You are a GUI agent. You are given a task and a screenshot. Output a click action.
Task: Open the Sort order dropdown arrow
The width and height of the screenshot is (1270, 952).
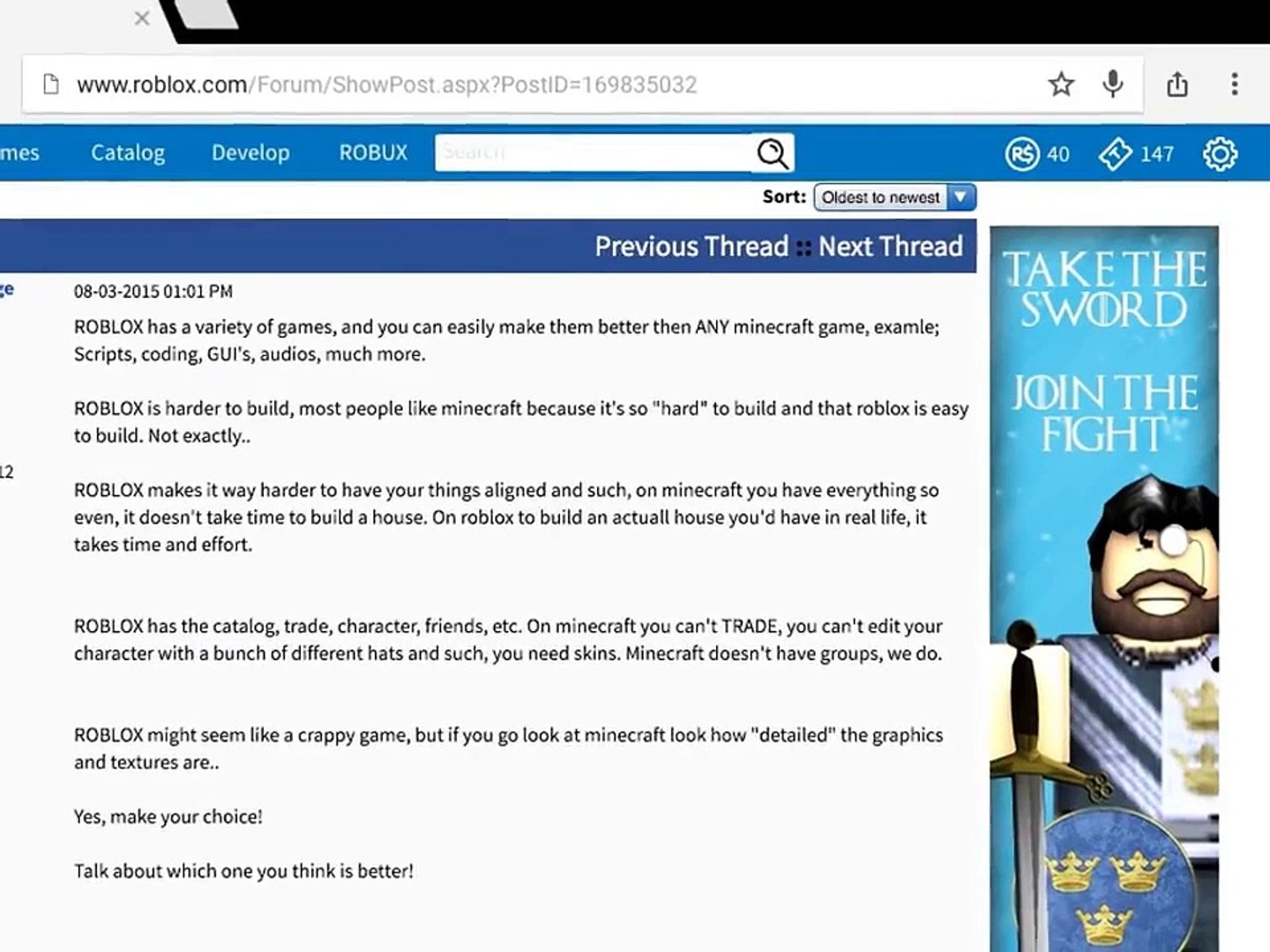coord(961,197)
